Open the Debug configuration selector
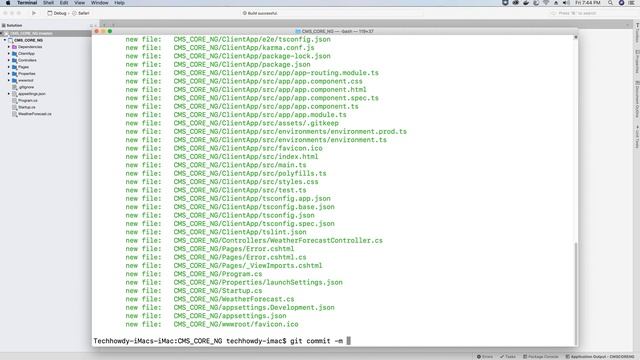Image resolution: width=640 pixels, height=360 pixels. 57,13
